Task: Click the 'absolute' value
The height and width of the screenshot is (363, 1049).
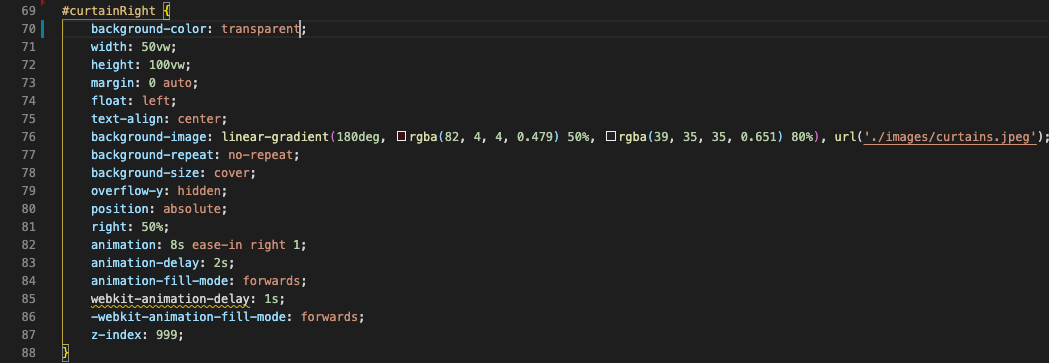Action: pos(191,209)
